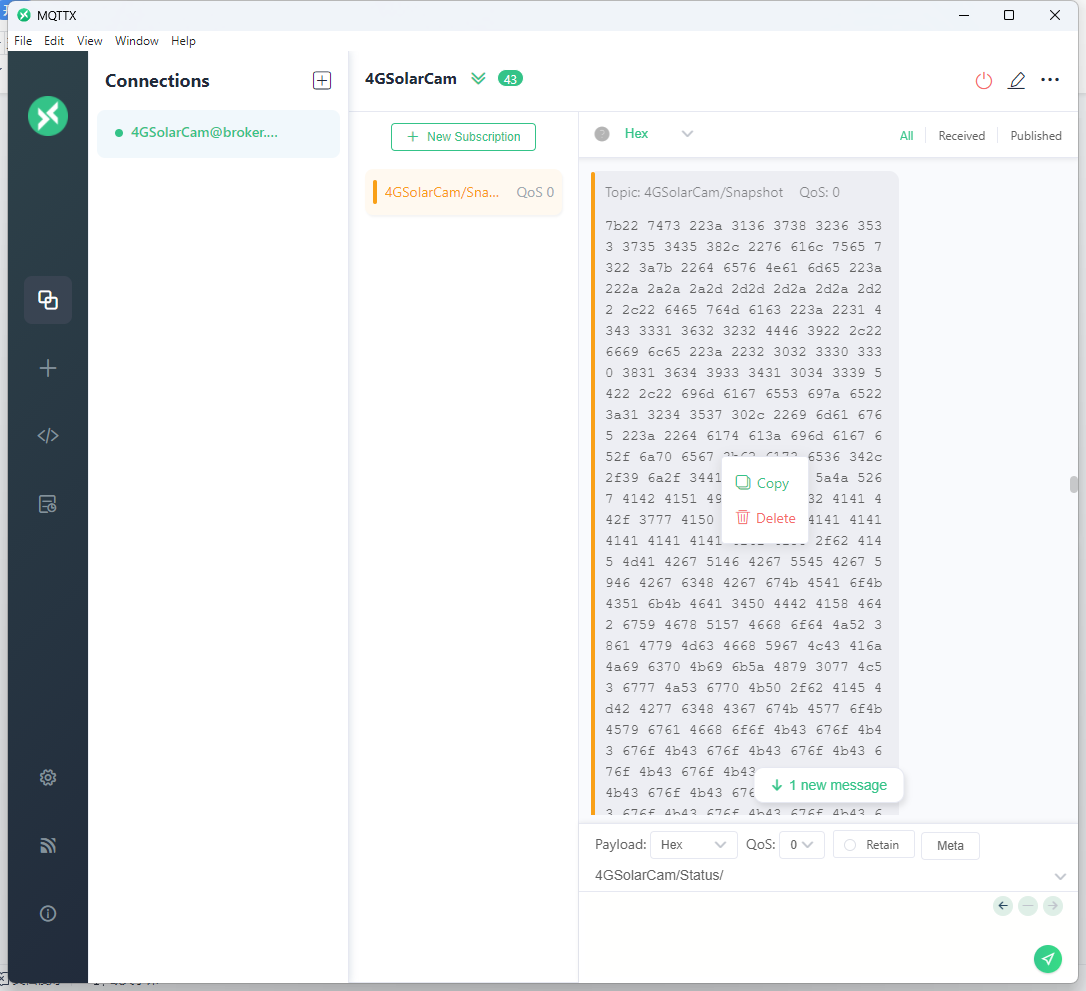The height and width of the screenshot is (991, 1086).
Task: Click the MQTTX logo in the sidebar
Action: click(x=48, y=116)
